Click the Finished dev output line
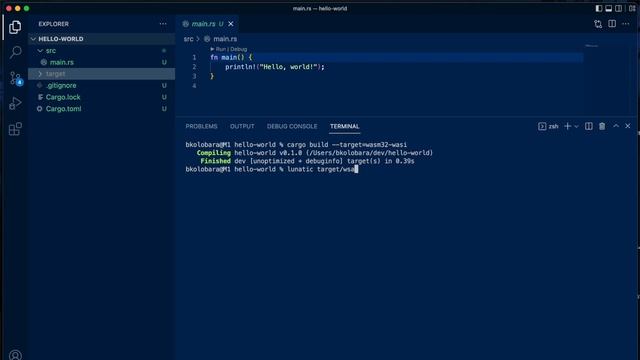 pos(307,161)
